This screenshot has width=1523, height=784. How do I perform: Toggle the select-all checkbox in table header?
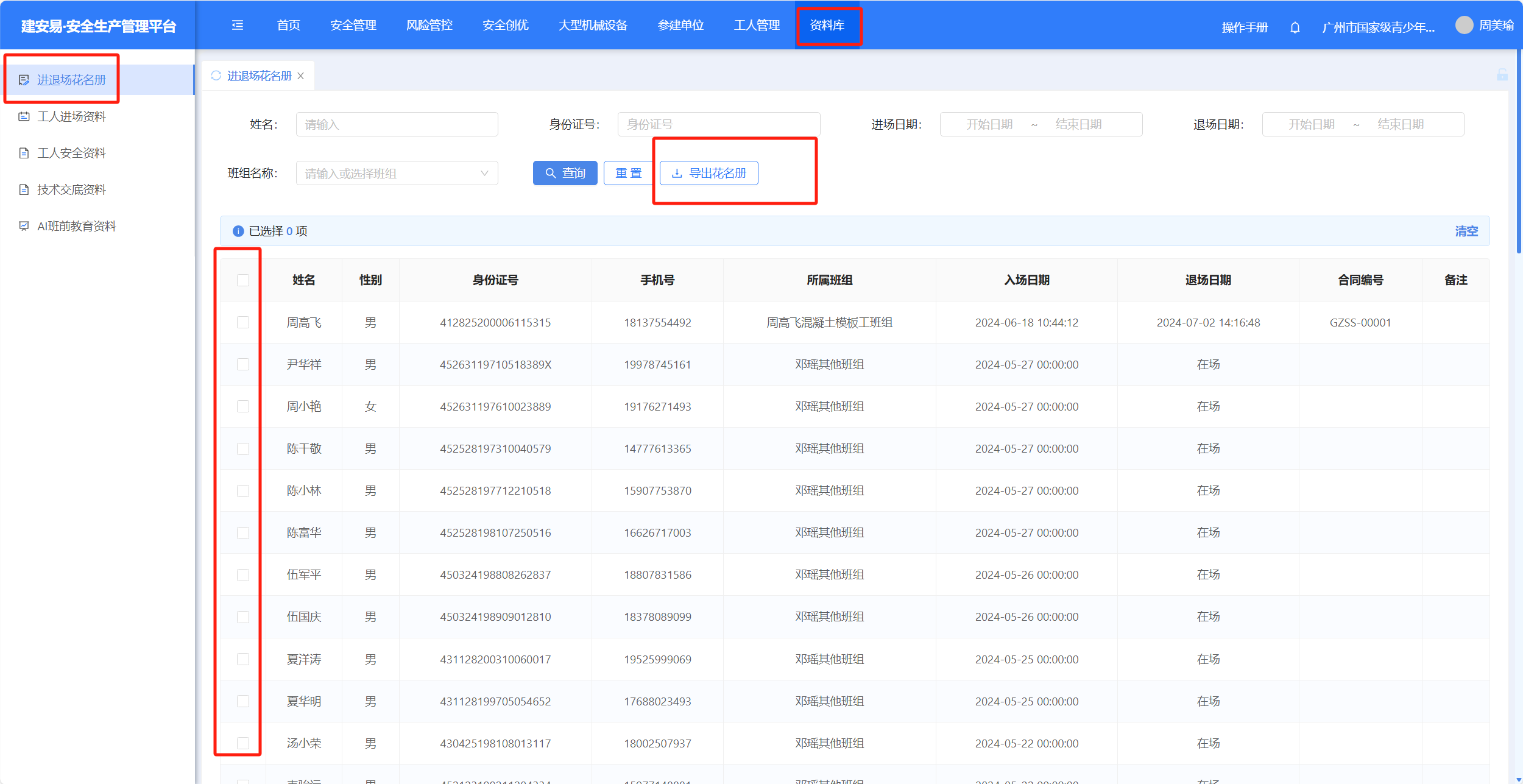243,280
